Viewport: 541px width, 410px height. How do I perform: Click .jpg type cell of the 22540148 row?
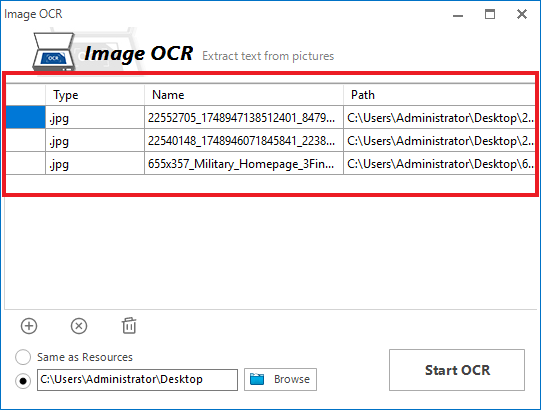(x=95, y=140)
